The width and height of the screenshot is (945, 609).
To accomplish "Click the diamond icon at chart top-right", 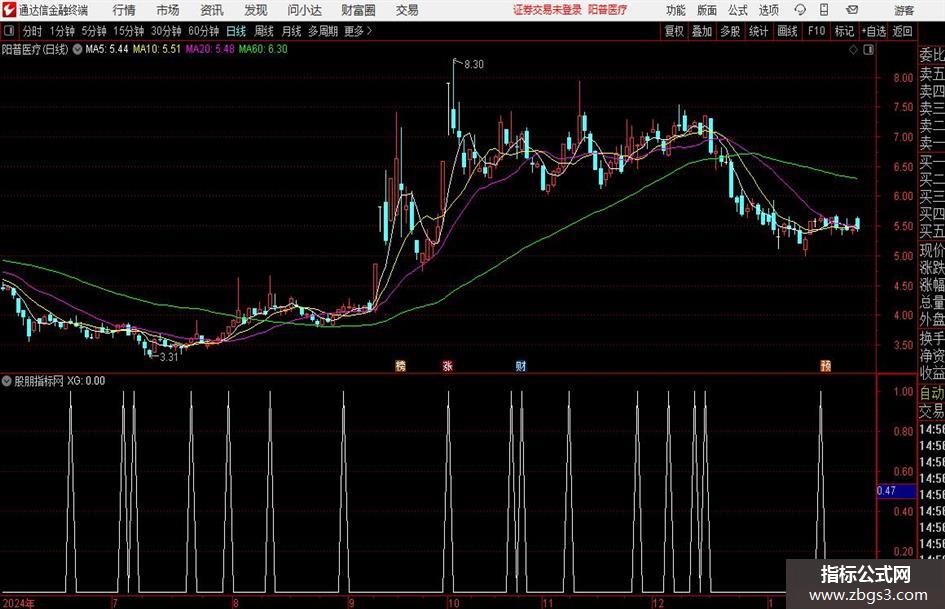I will click(853, 50).
